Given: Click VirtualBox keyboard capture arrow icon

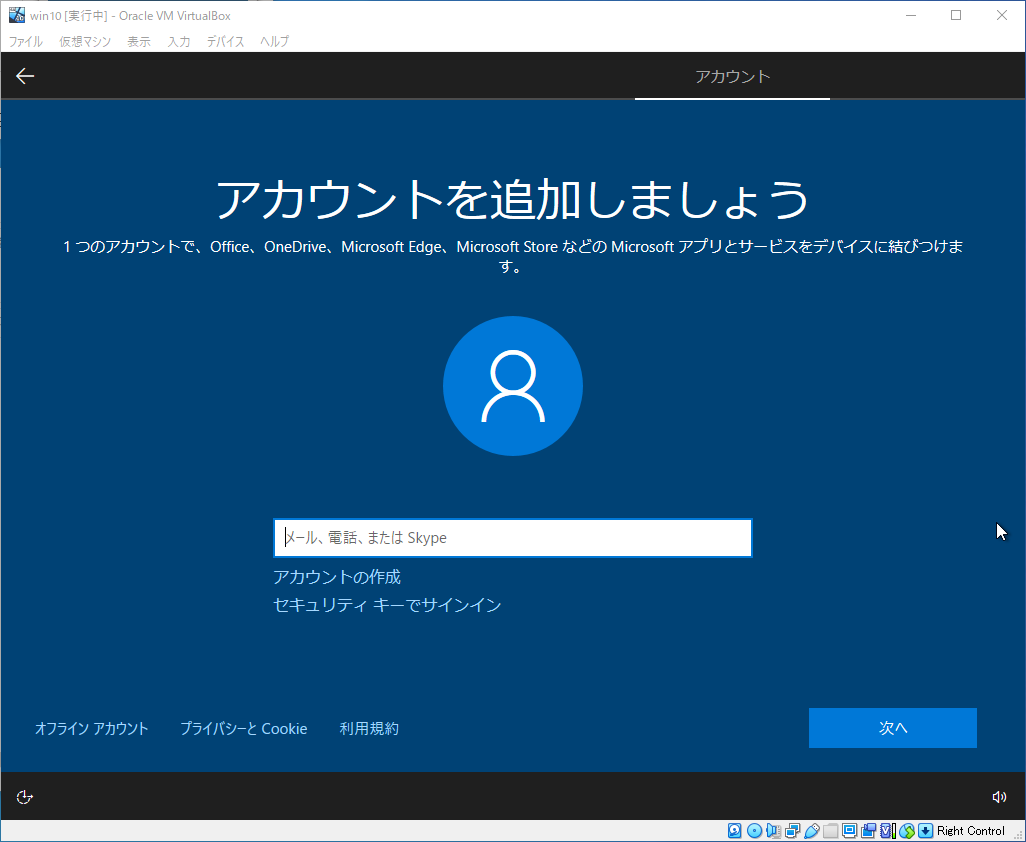Looking at the screenshot, I should coord(925,831).
